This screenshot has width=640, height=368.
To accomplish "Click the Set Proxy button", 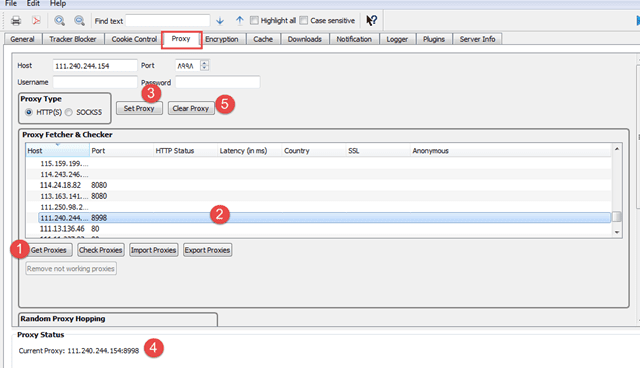I will pyautogui.click(x=139, y=109).
